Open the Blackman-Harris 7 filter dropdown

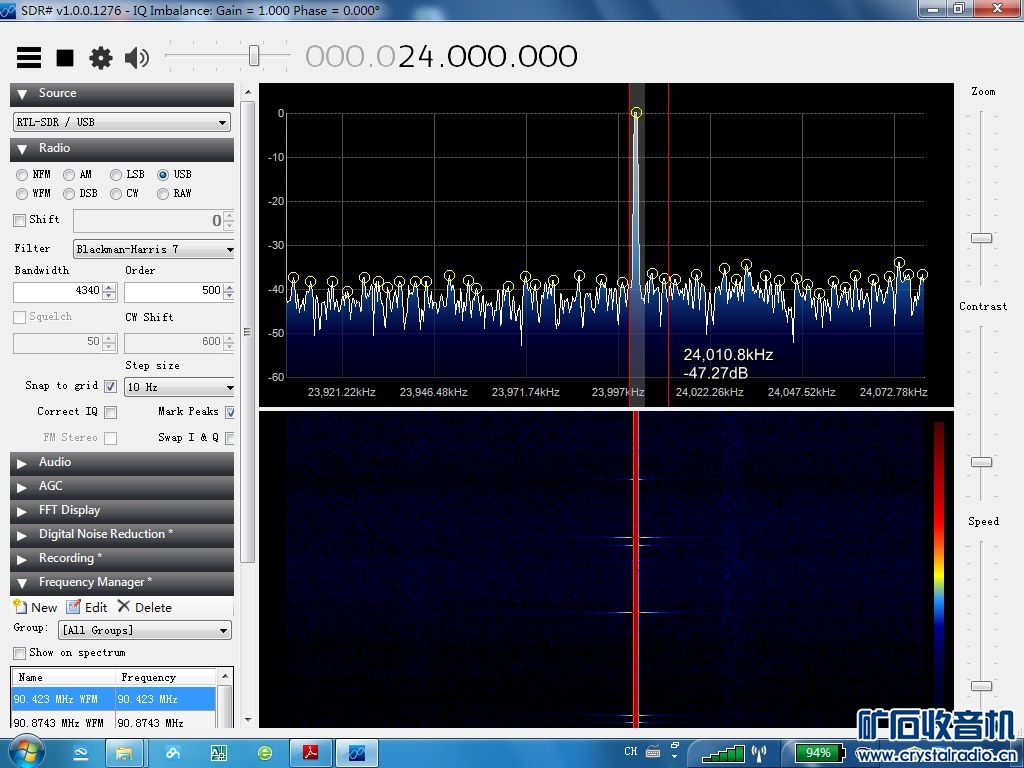pos(154,249)
